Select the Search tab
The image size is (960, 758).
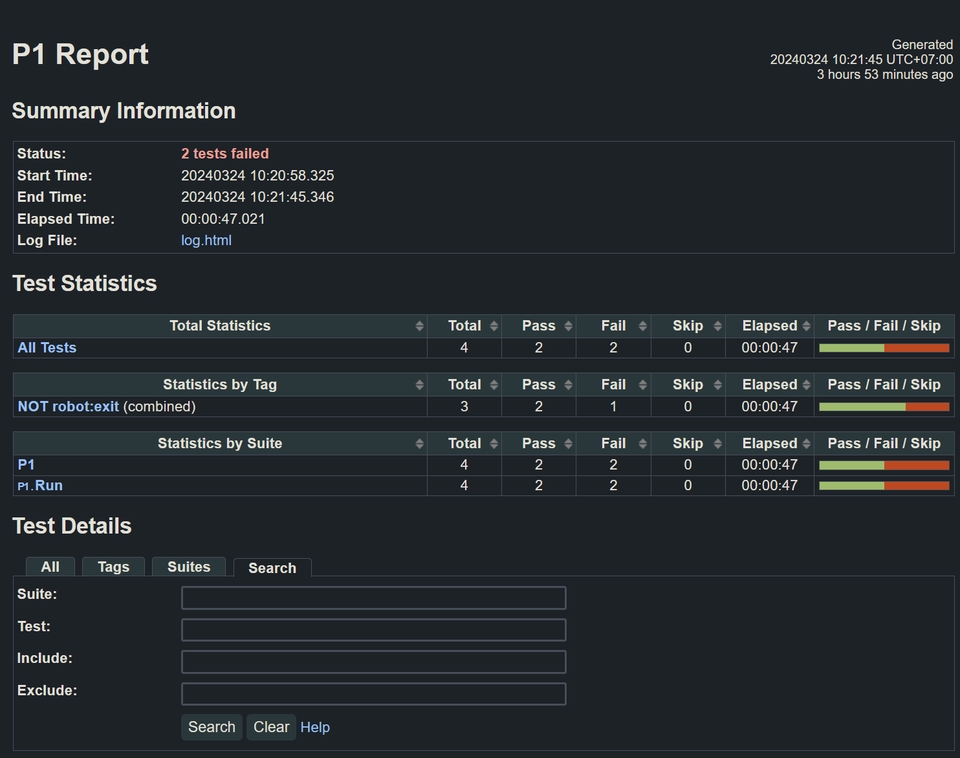click(x=272, y=568)
